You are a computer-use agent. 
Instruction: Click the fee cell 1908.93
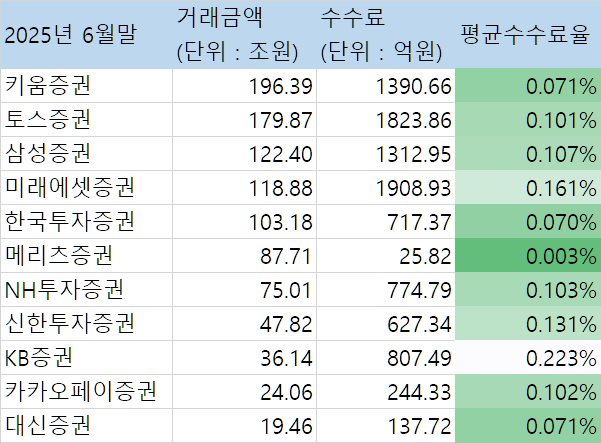pos(386,187)
